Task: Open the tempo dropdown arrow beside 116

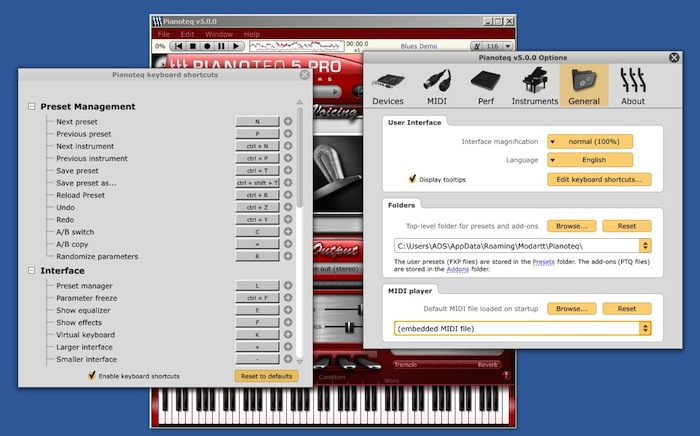Action: (508, 46)
